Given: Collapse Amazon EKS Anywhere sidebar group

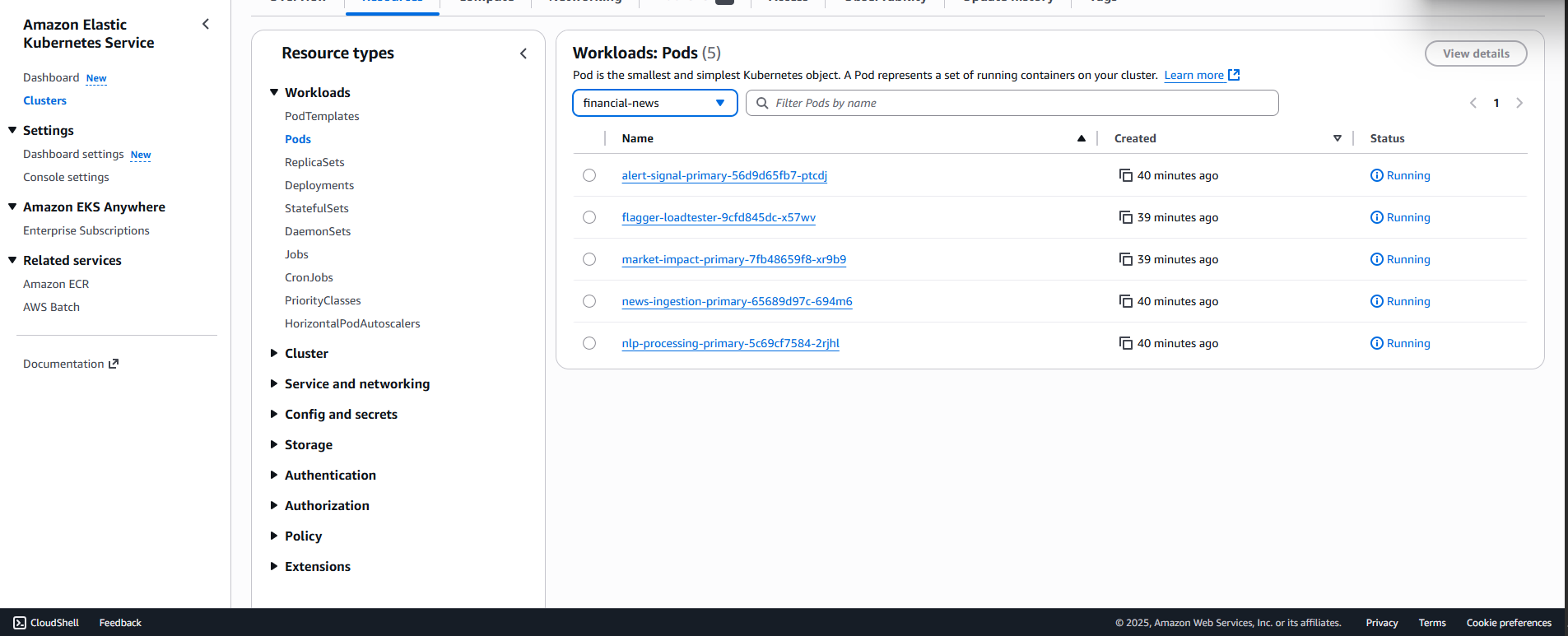Looking at the screenshot, I should [12, 207].
